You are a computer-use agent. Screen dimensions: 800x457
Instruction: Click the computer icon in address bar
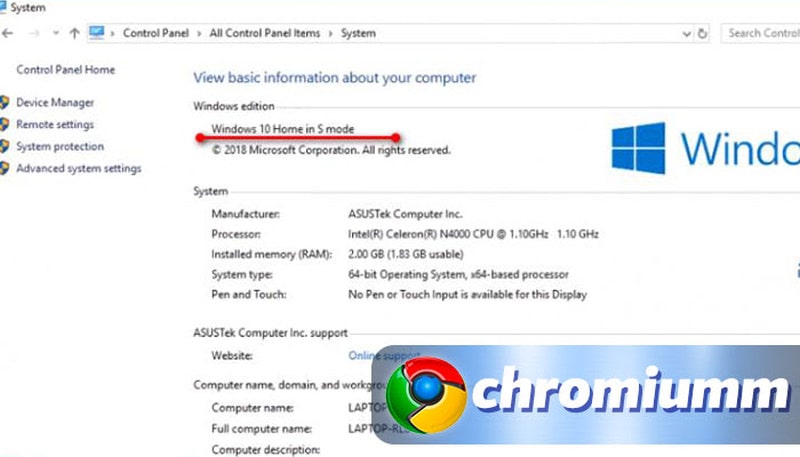tap(96, 33)
